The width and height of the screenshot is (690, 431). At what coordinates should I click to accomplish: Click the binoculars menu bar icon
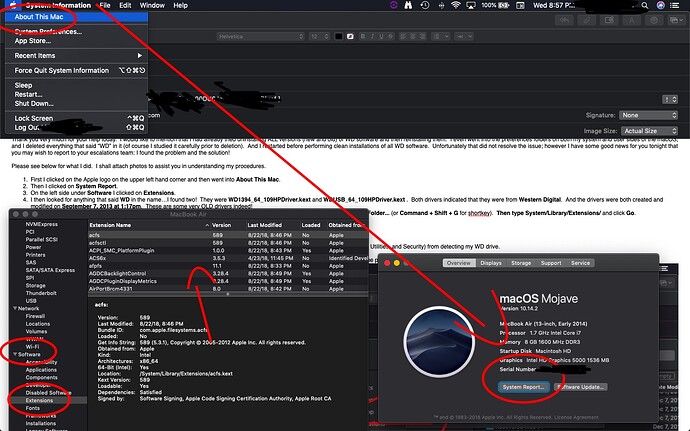(x=408, y=5)
